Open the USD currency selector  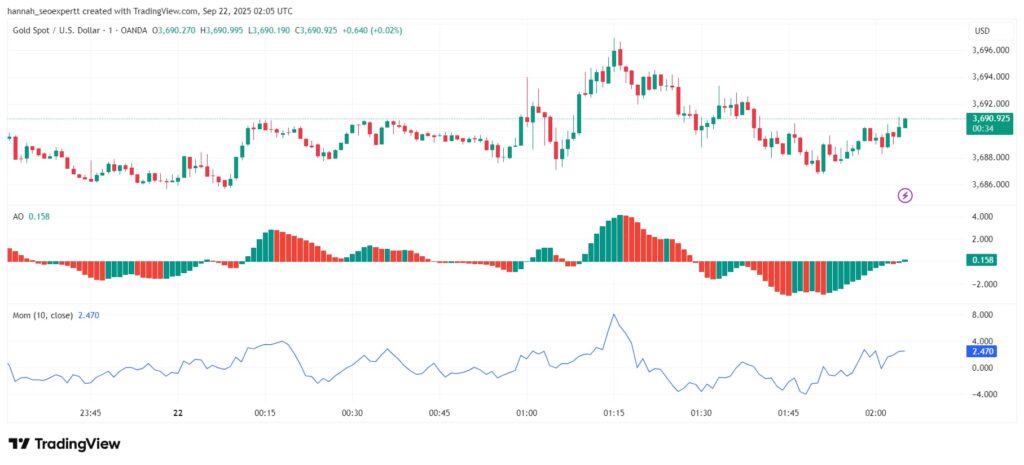(981, 31)
